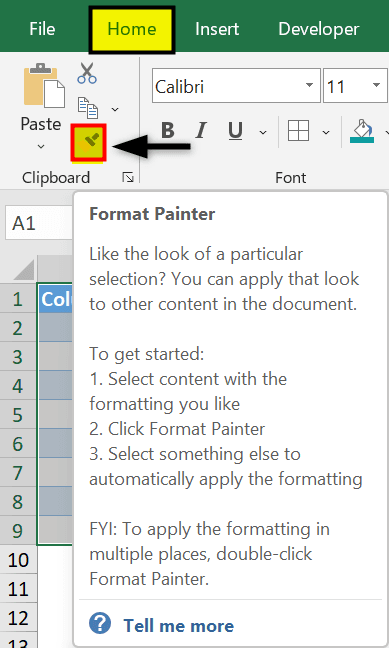The image size is (389, 648).
Task: Apply cell Borders icon
Action: [298, 131]
